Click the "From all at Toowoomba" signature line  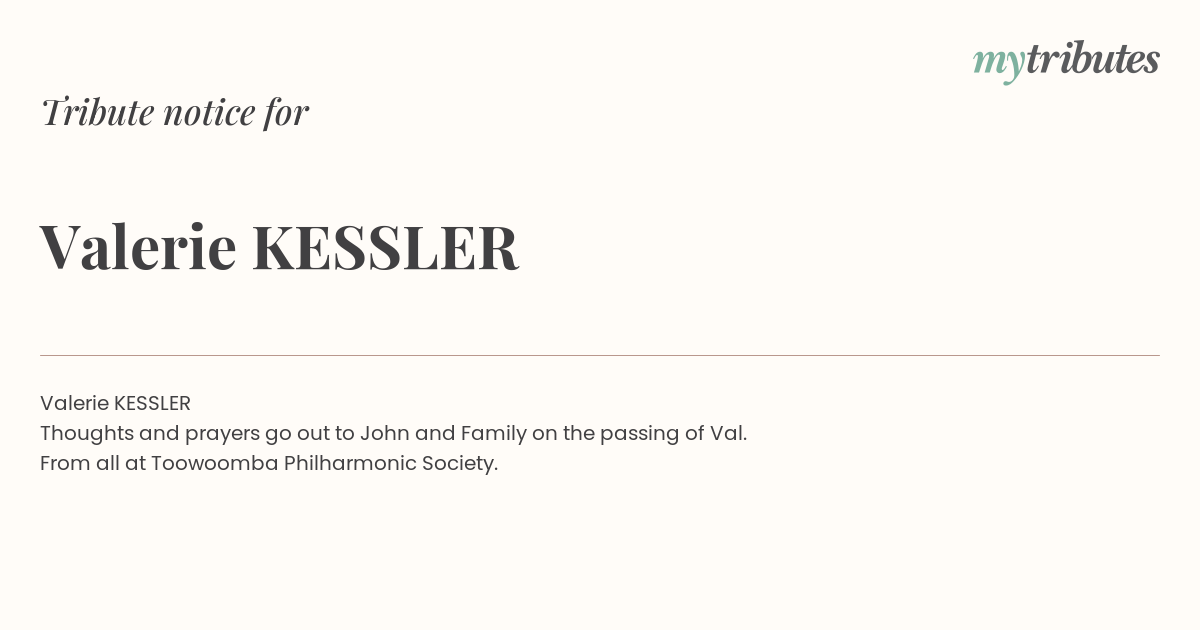269,463
